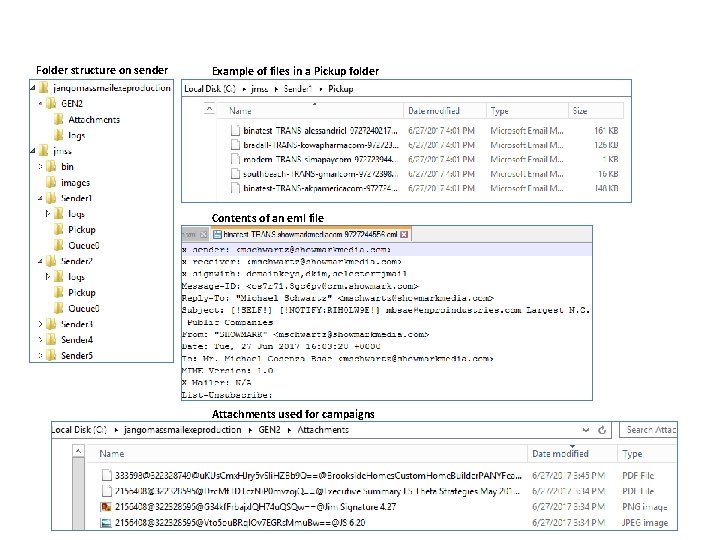720x540 pixels.
Task: Click the Queue0 folder icon under Sender2
Action: [58, 308]
